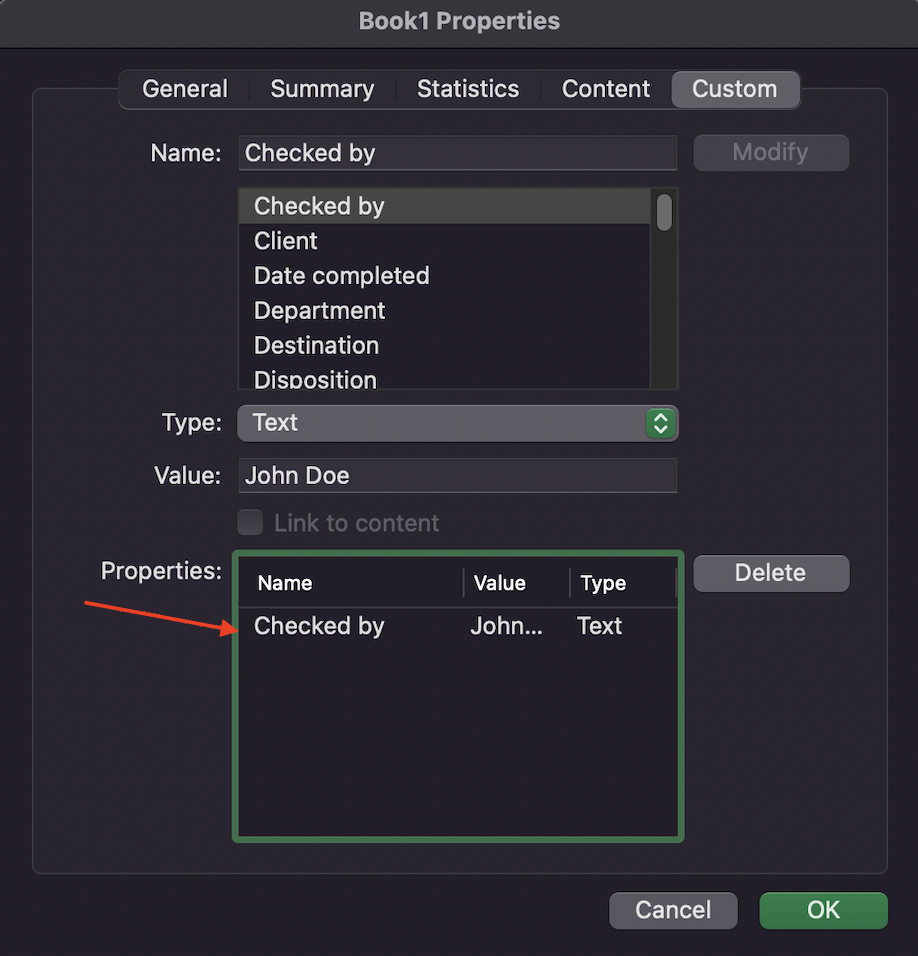Dismiss dialog with Cancel button
918x956 pixels.
pyautogui.click(x=673, y=910)
